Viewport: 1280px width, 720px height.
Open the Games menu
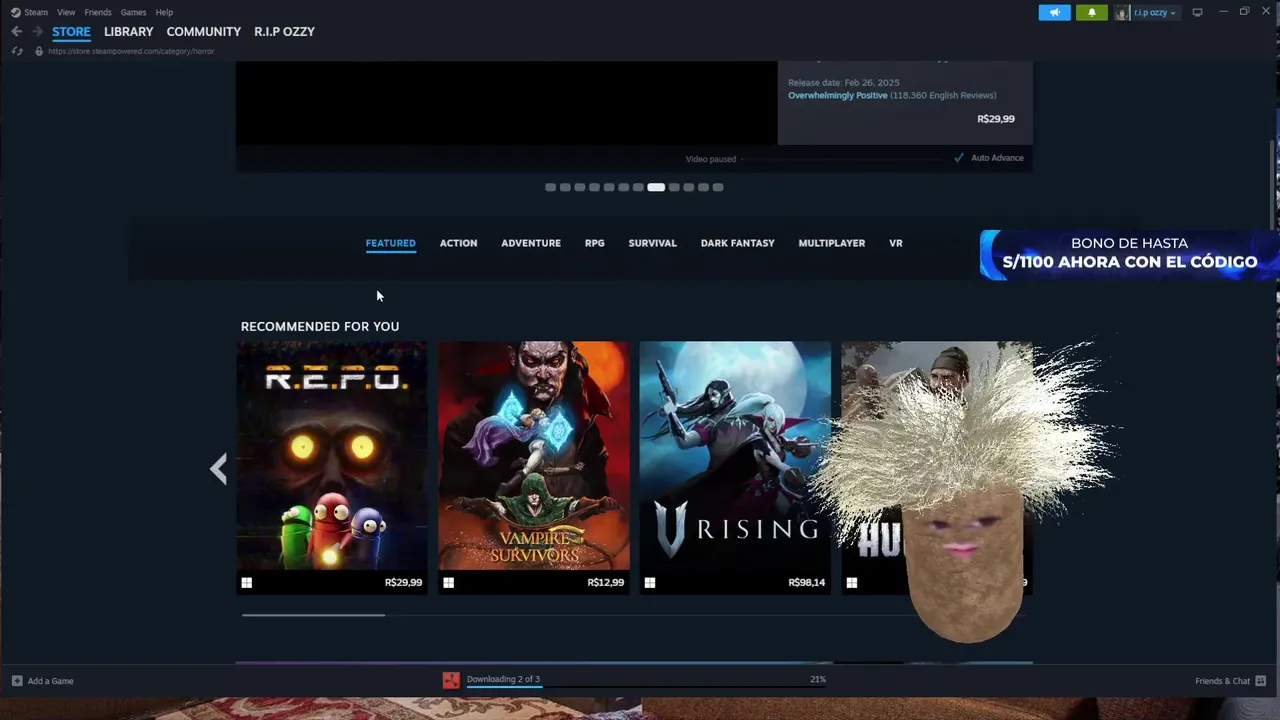coord(133,12)
